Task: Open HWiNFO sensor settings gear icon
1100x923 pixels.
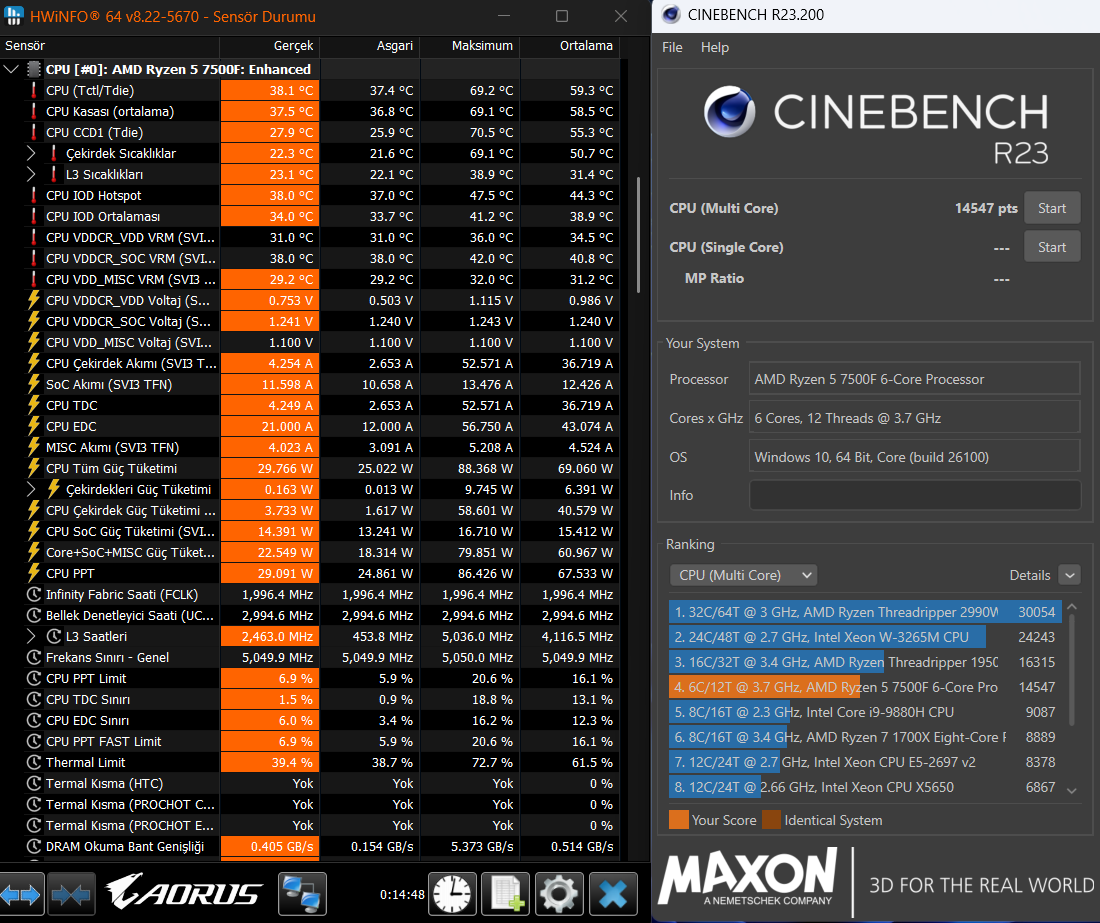Action: (559, 894)
